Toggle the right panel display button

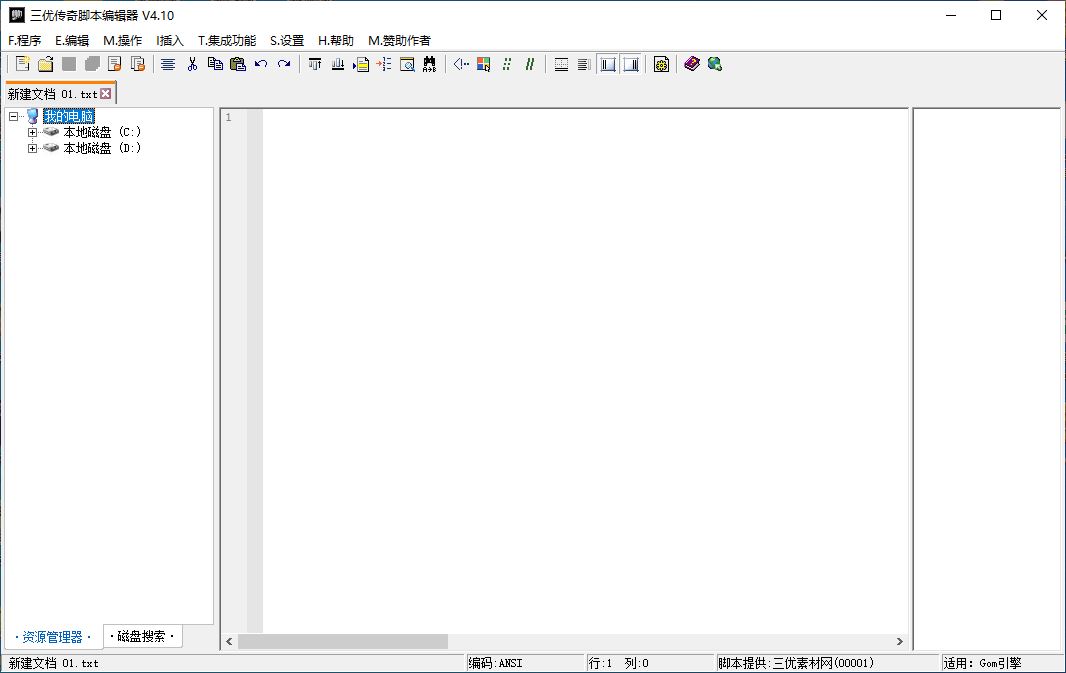click(x=631, y=64)
